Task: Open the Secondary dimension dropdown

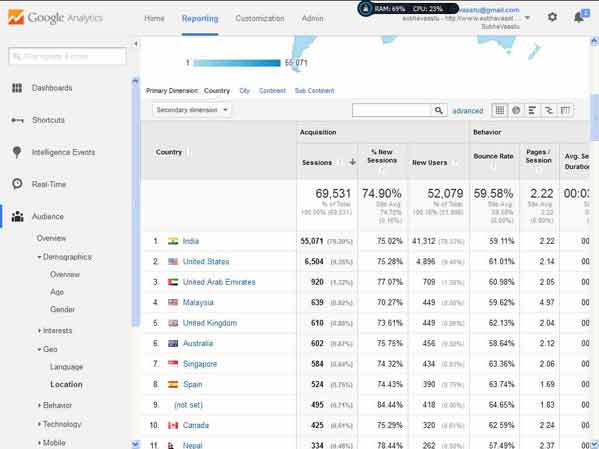Action: 192,110
